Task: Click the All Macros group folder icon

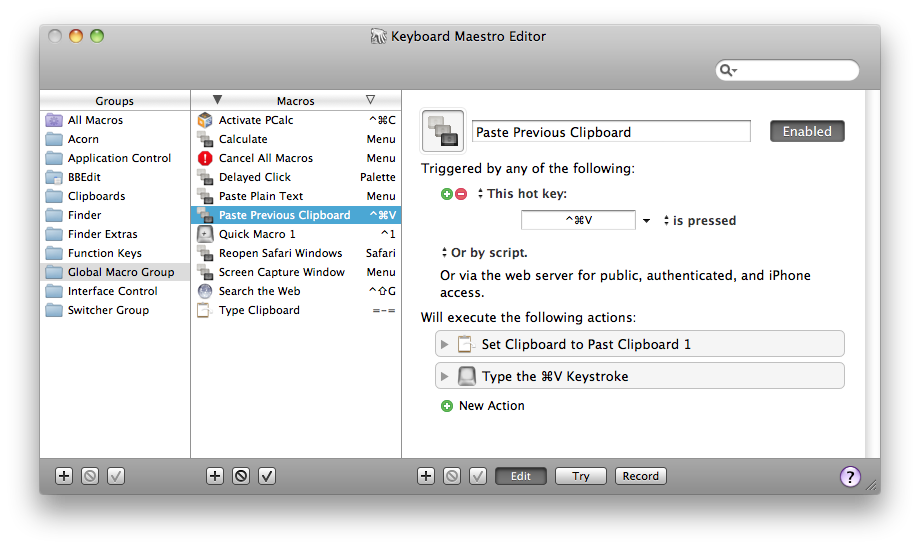Action: coord(54,120)
